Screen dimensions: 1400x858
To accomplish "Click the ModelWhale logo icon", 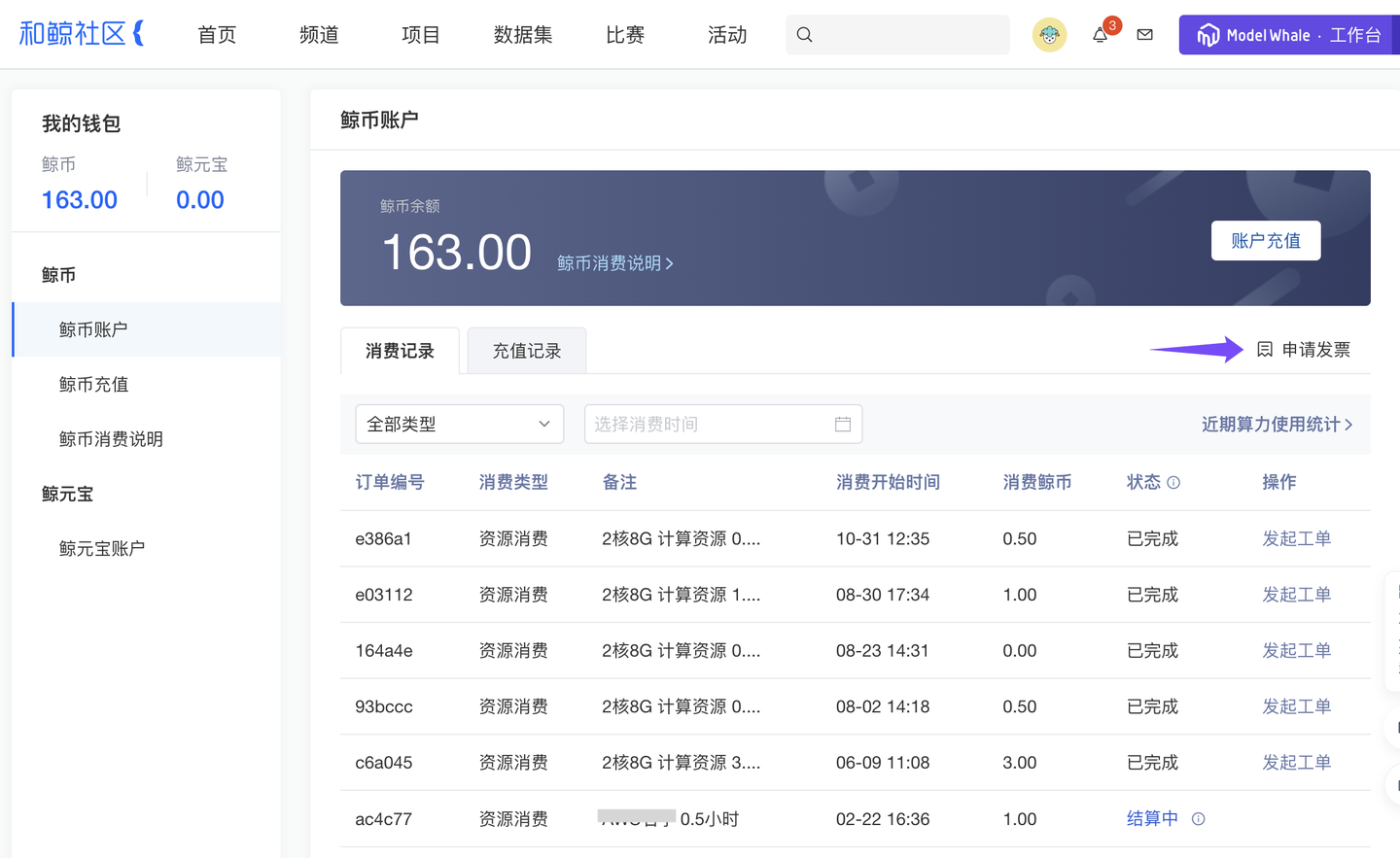I will [1207, 35].
